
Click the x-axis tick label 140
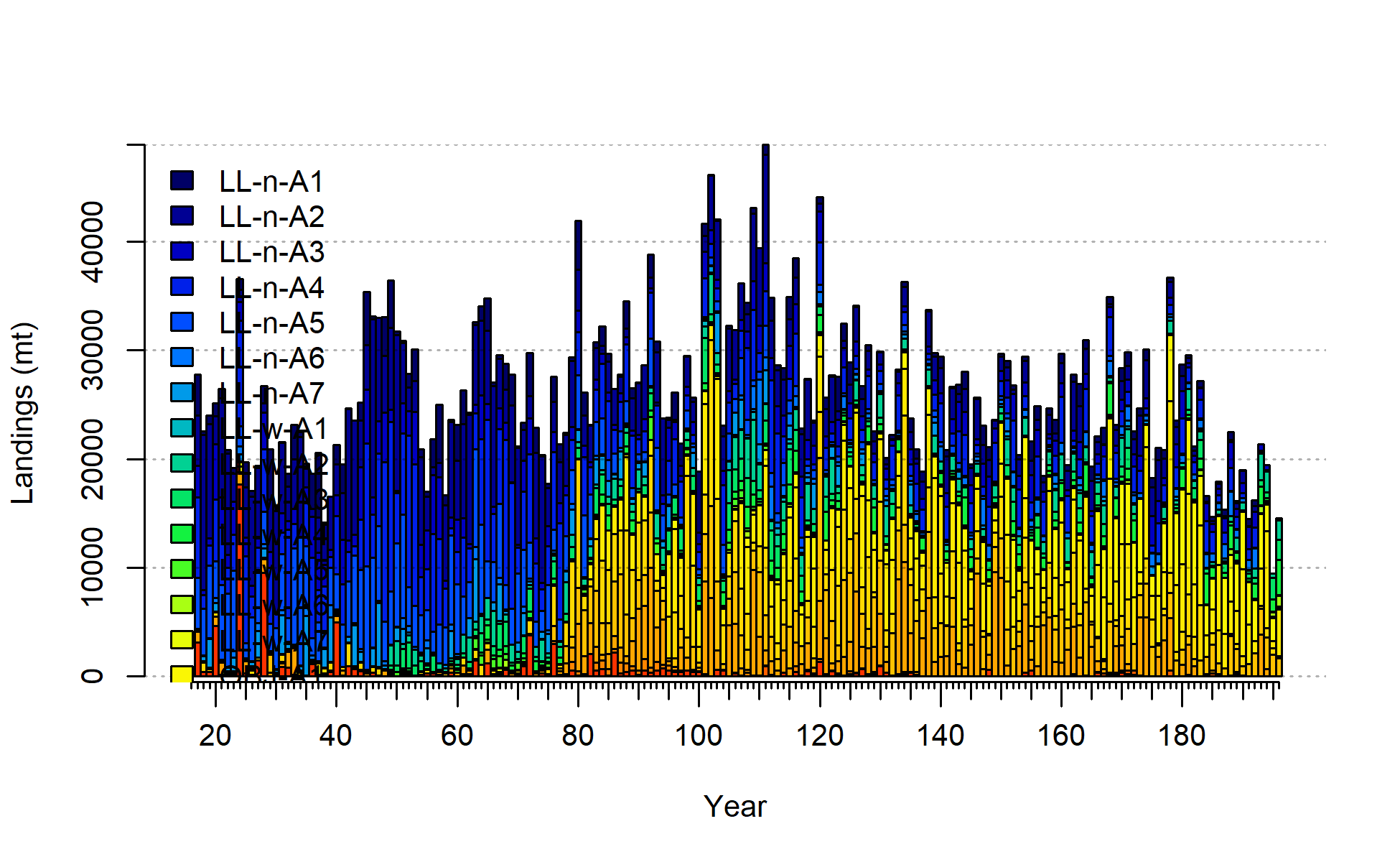coord(941,736)
